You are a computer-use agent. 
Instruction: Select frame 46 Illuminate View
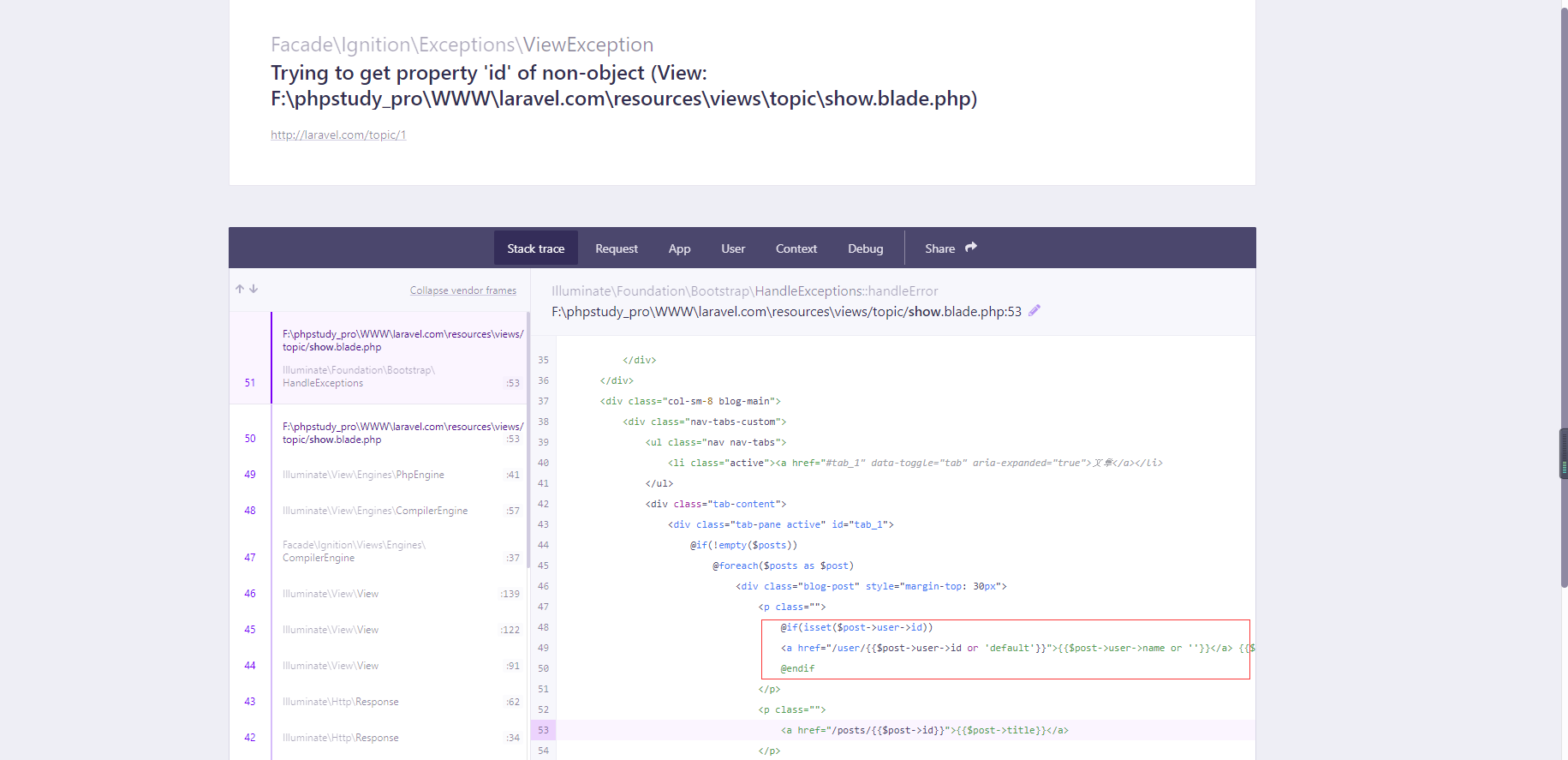click(379, 594)
